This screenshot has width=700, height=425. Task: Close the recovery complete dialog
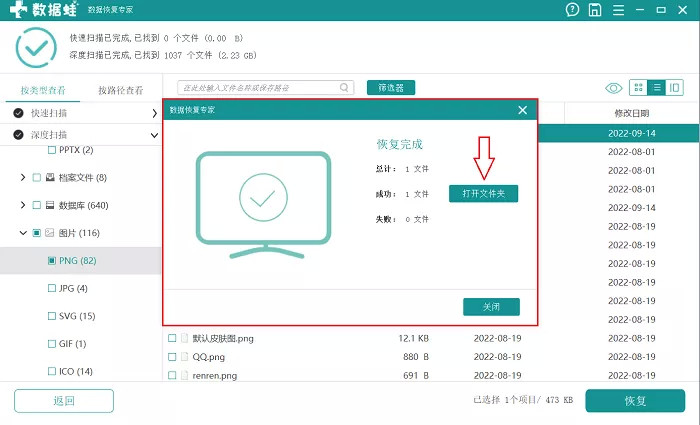click(522, 110)
